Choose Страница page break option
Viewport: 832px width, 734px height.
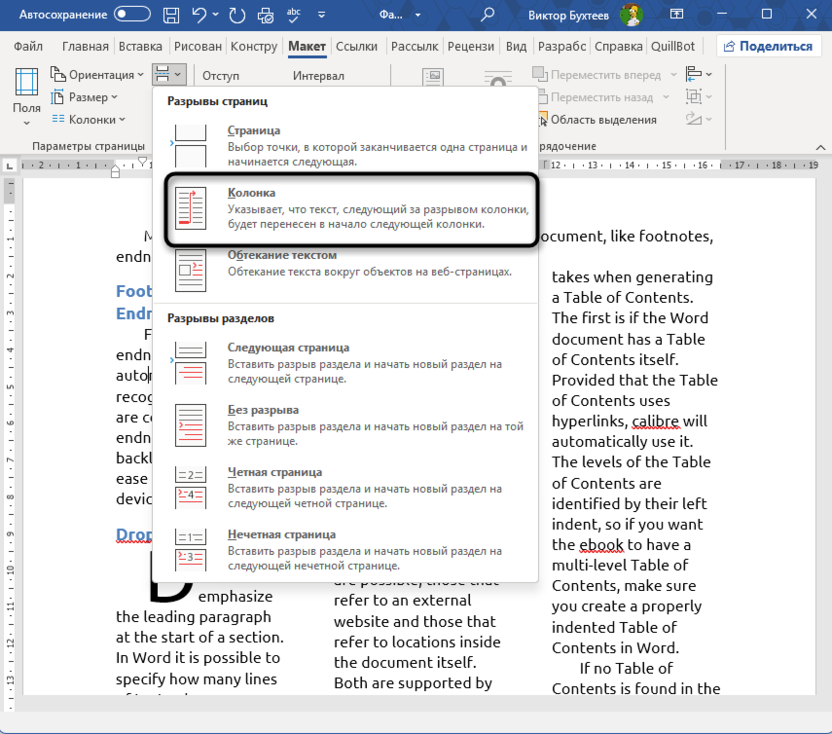(346, 146)
